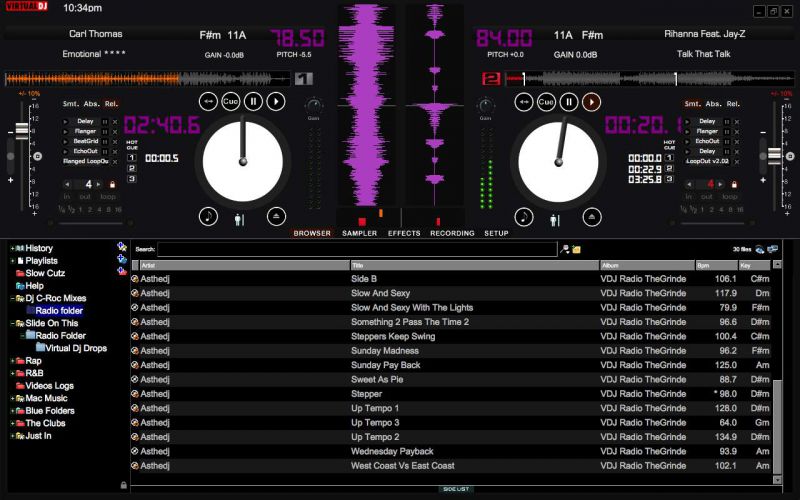Screen dimensions: 800x500
Task: Expand the Playlists tree node
Action: 12,261
